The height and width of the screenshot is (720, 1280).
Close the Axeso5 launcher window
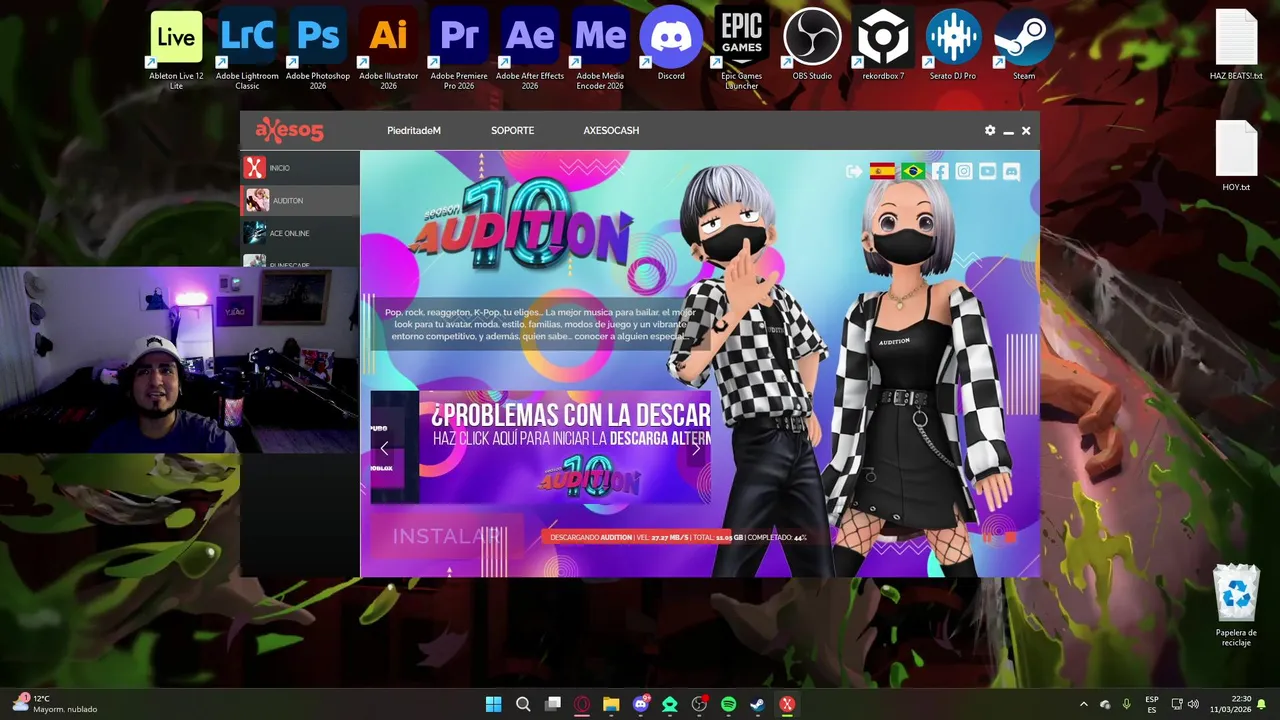(x=1026, y=131)
